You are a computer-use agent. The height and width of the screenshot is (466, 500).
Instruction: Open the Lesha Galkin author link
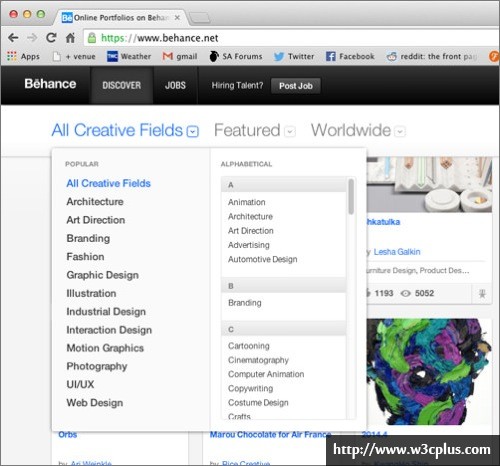click(397, 252)
